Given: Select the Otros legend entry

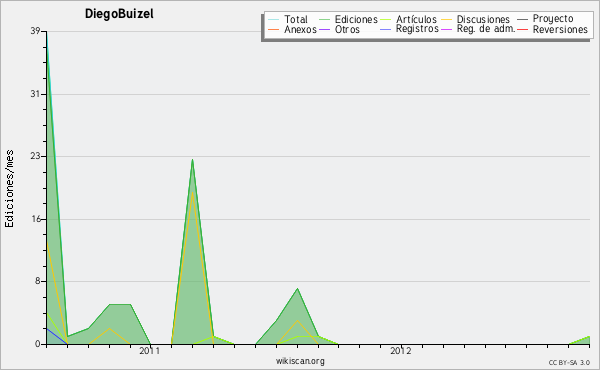Looking at the screenshot, I should [x=339, y=29].
